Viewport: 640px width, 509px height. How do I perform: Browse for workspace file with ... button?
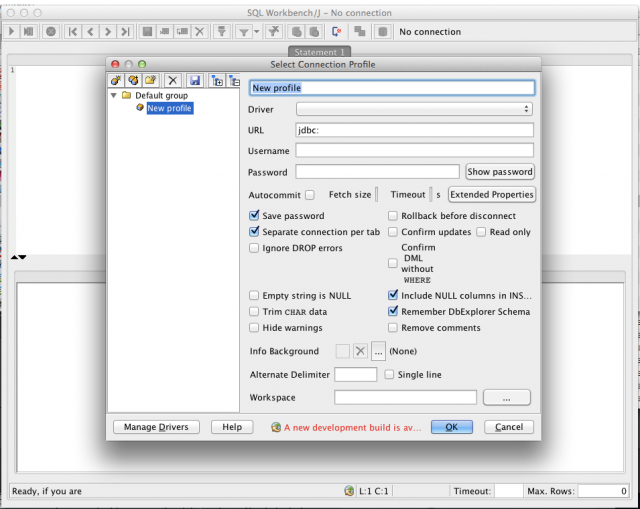tap(507, 397)
